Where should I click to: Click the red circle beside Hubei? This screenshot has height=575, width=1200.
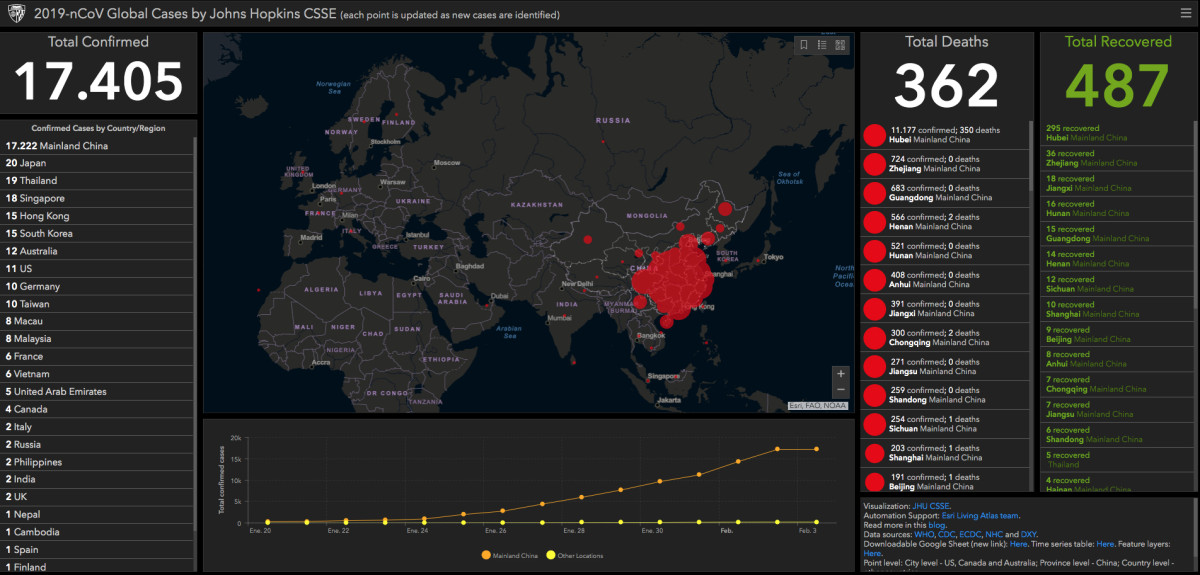(x=874, y=136)
